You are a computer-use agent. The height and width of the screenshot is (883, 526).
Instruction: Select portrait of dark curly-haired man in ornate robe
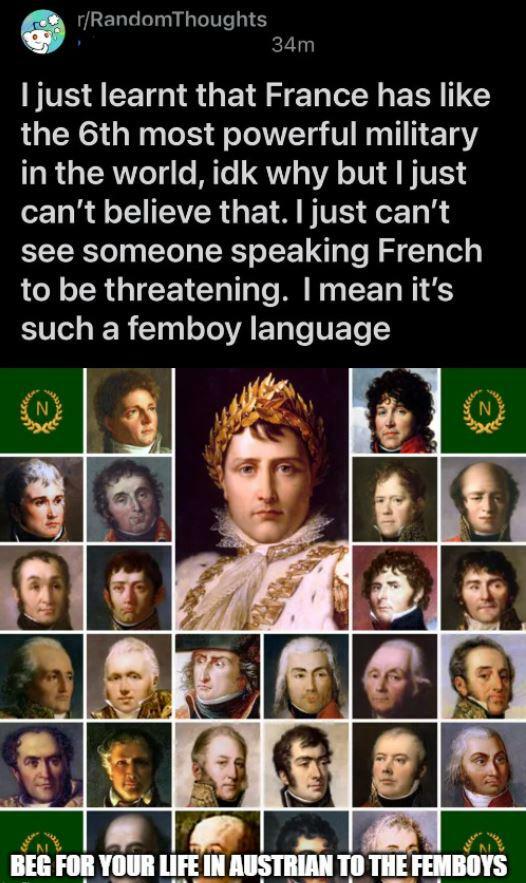point(41,765)
